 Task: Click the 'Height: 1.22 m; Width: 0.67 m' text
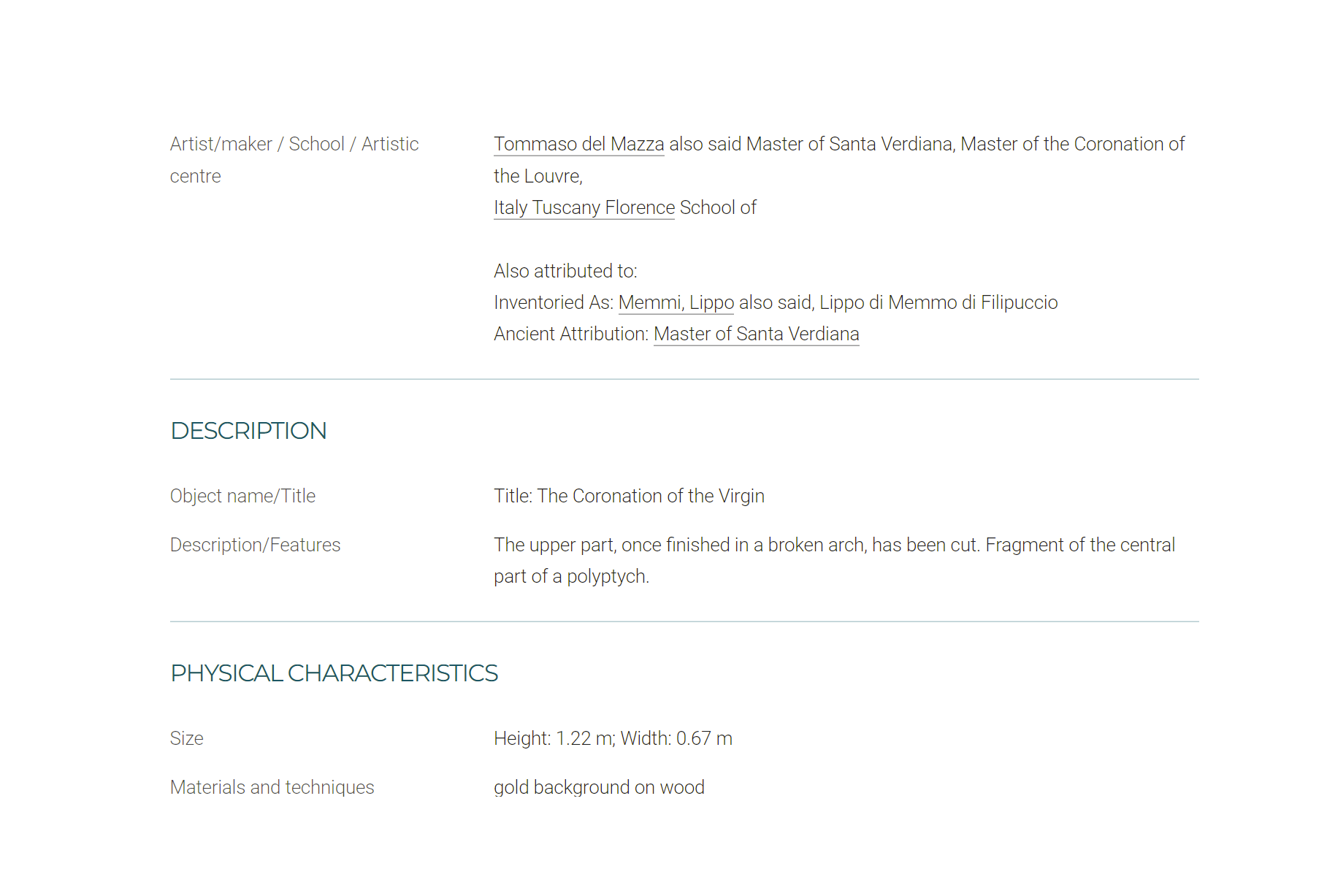613,739
